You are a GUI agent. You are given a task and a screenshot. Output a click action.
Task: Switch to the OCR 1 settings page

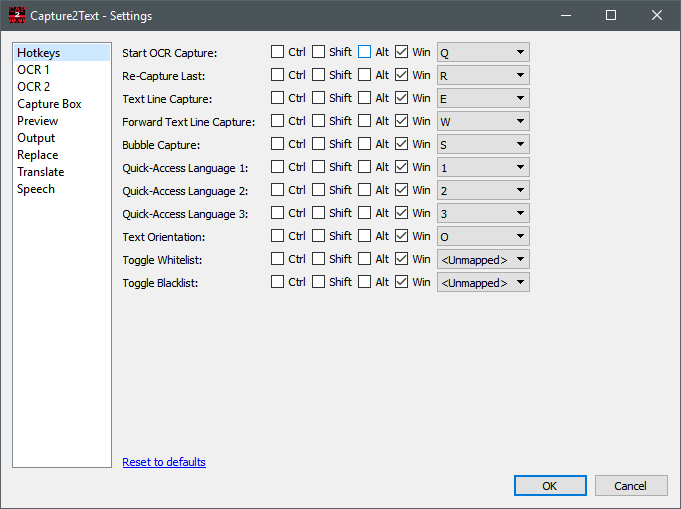click(33, 70)
